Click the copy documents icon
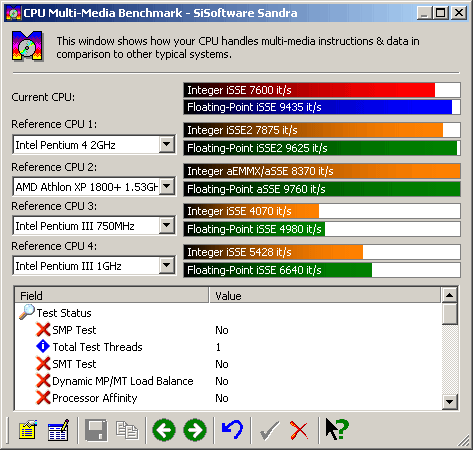Screen dimensions: 473x450 click(127, 430)
